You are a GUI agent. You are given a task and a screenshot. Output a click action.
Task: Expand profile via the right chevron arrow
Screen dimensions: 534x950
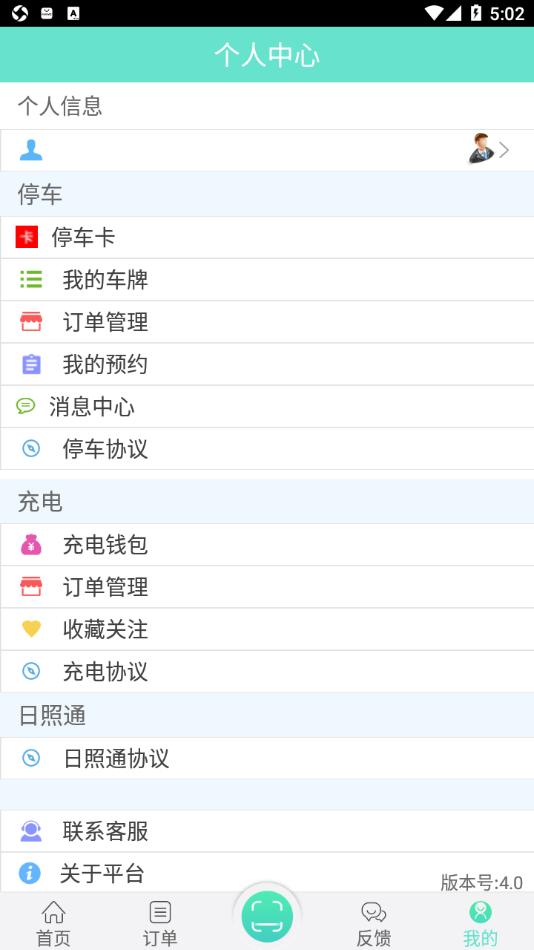click(504, 150)
